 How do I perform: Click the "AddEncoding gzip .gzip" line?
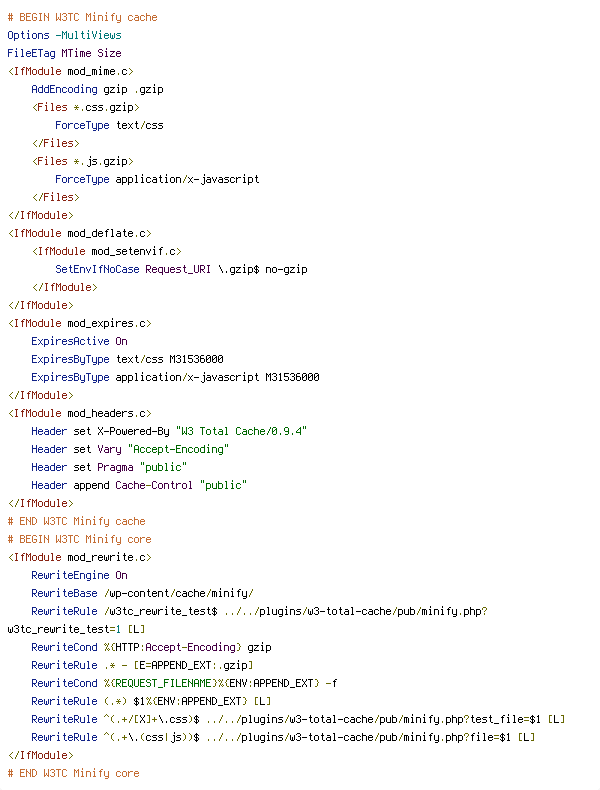click(x=97, y=89)
